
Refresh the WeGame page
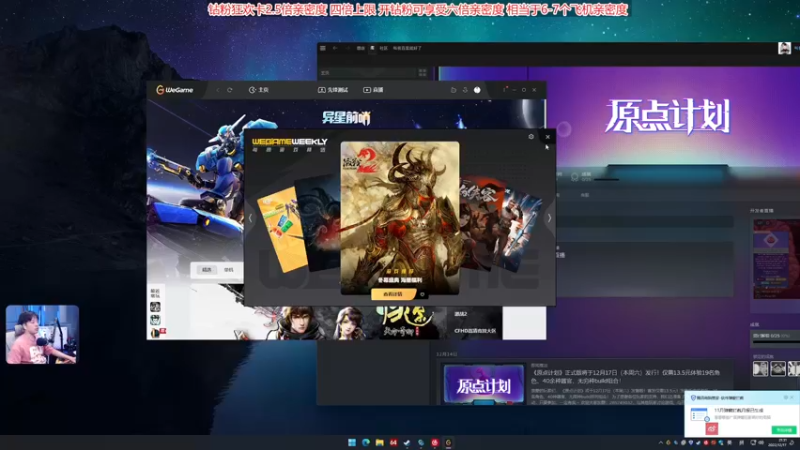point(230,90)
